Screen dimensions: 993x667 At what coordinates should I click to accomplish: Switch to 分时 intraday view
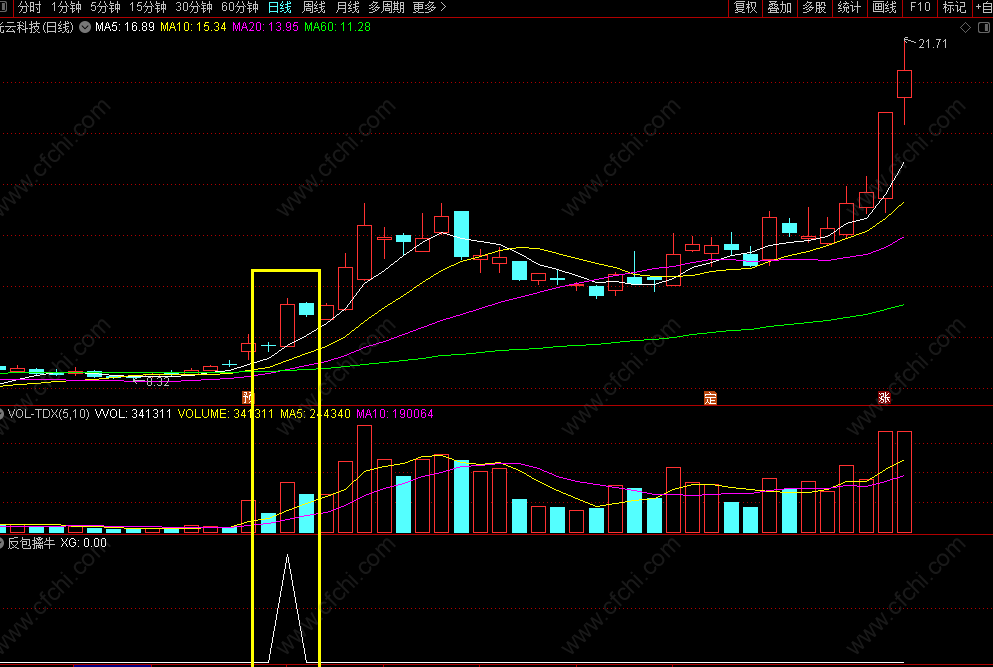(x=29, y=8)
